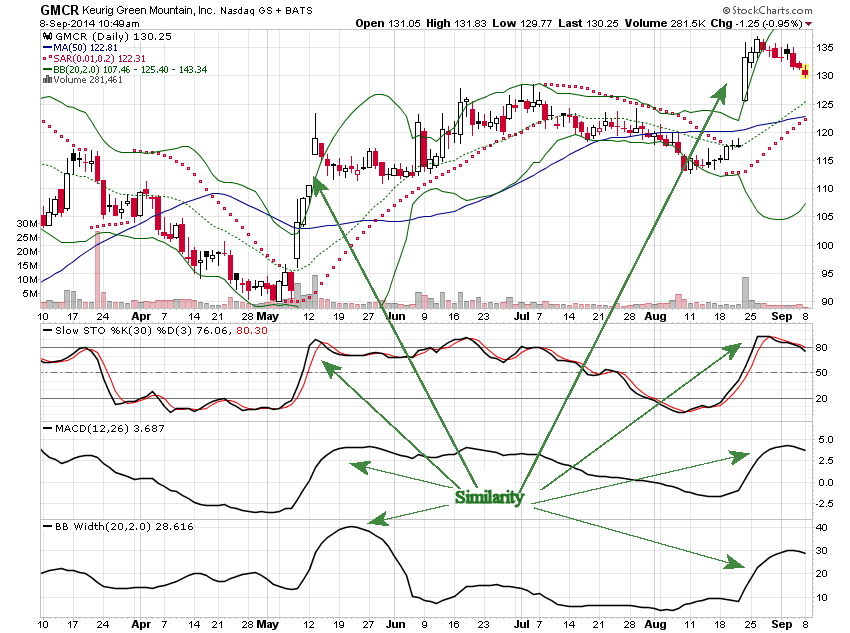Click the GMCR ticker symbol in the header
This screenshot has width=850, height=633.
click(x=60, y=10)
